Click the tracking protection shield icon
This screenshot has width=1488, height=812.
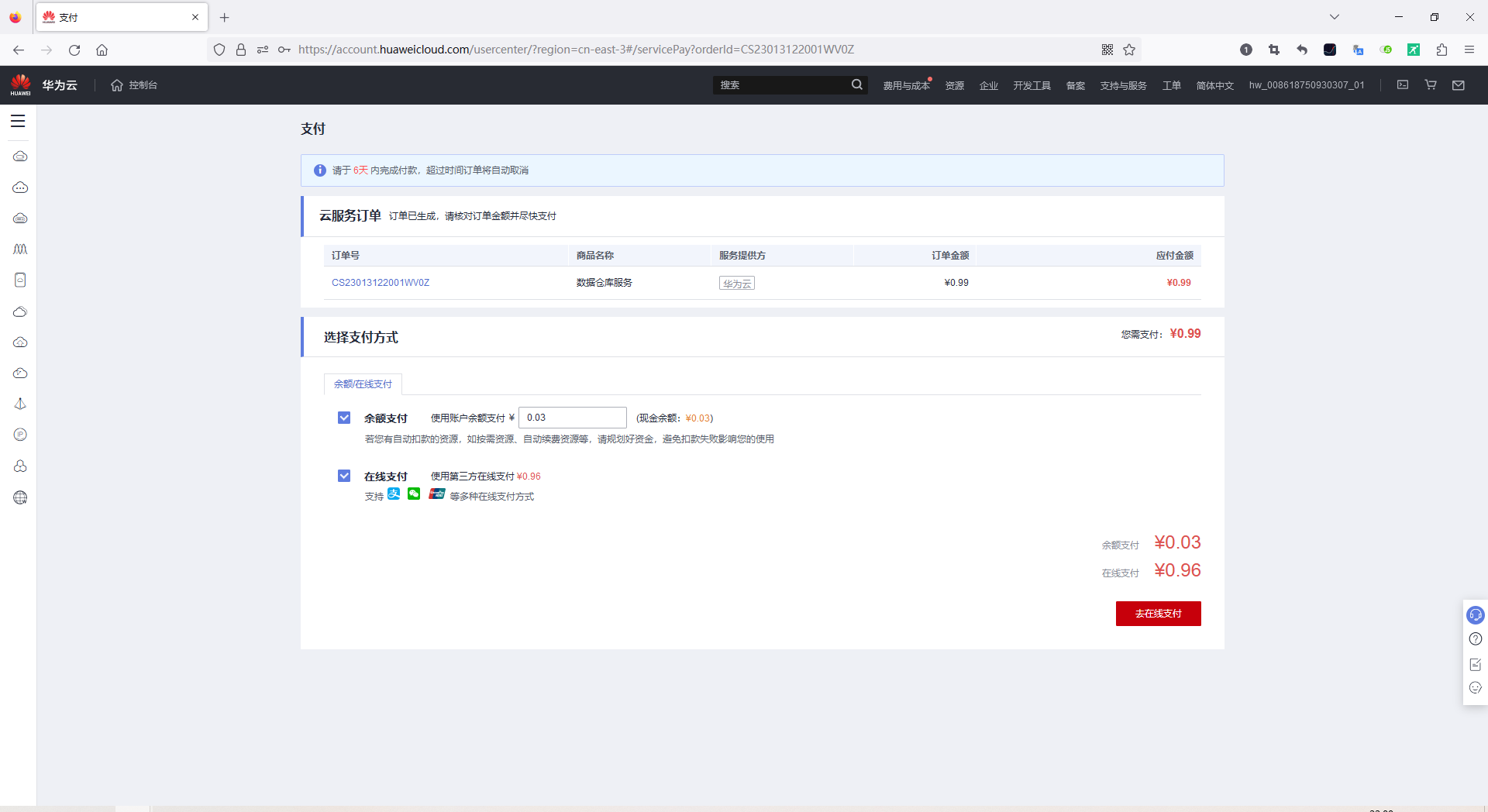tap(219, 50)
